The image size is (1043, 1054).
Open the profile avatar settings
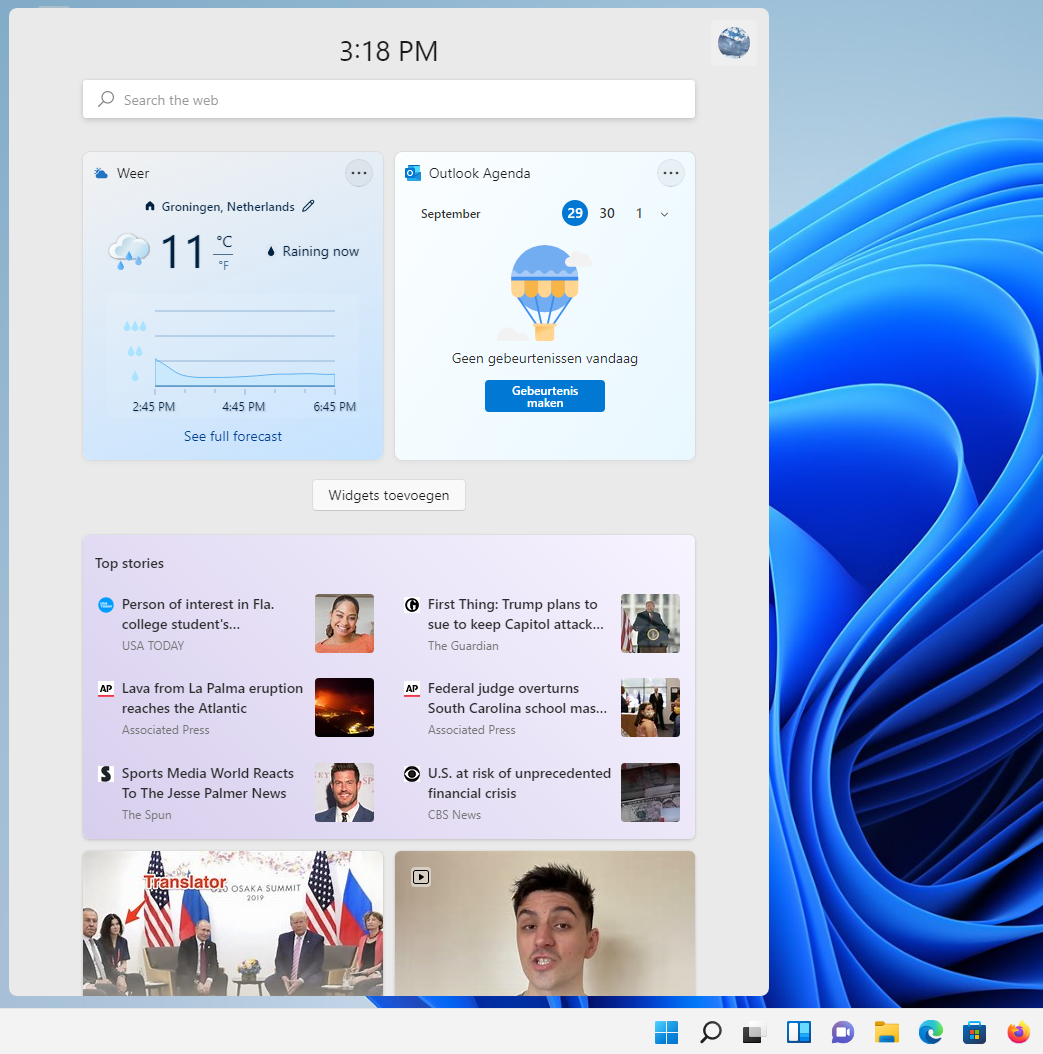[733, 43]
